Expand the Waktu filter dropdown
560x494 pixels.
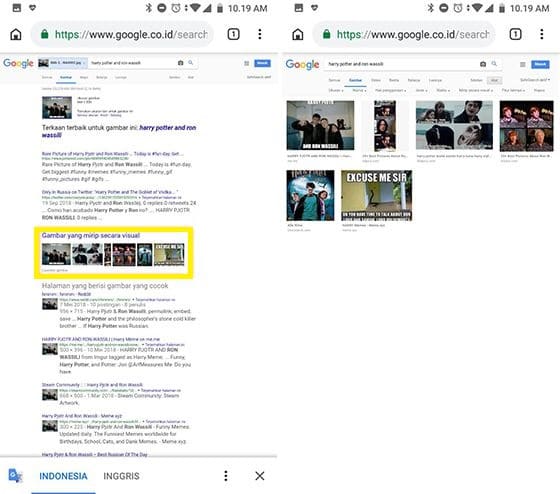point(443,90)
